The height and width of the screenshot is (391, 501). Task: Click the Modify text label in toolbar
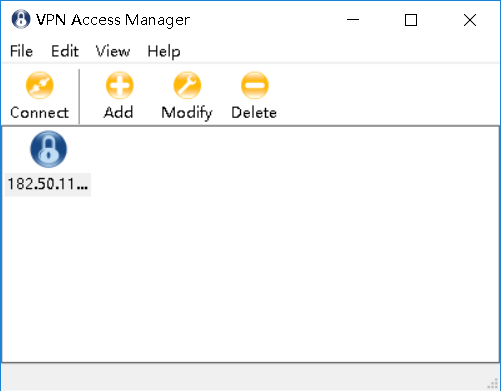(187, 113)
